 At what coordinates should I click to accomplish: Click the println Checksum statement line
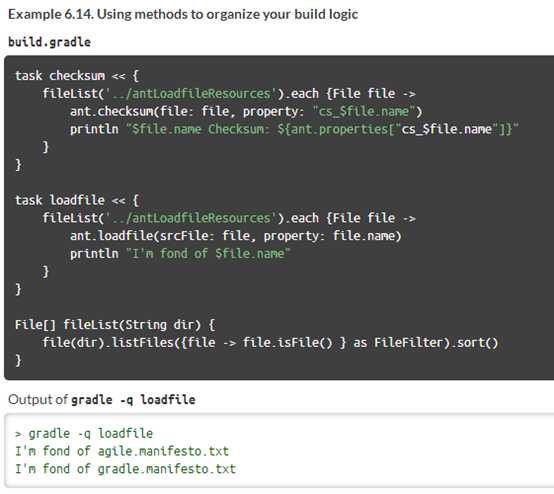pos(294,129)
